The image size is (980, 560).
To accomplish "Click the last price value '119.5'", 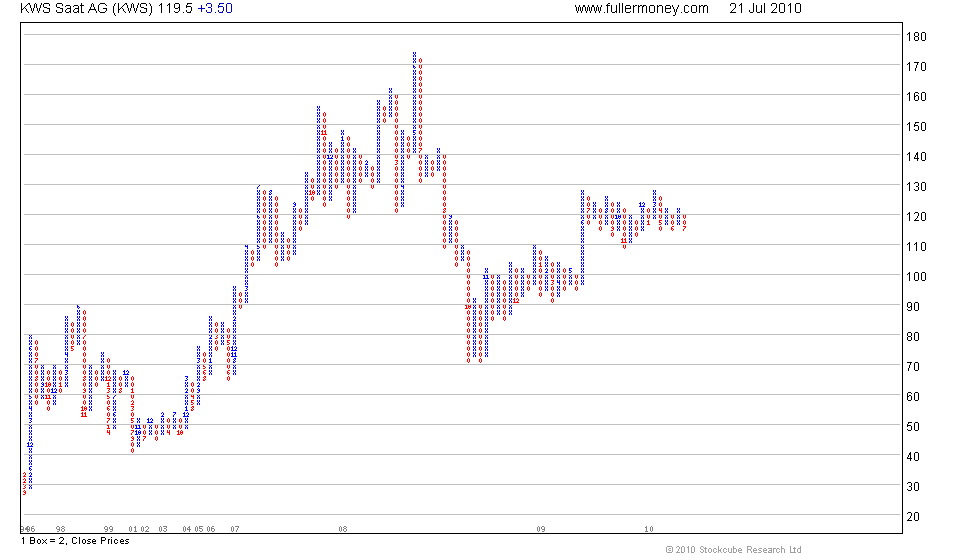I will [175, 9].
